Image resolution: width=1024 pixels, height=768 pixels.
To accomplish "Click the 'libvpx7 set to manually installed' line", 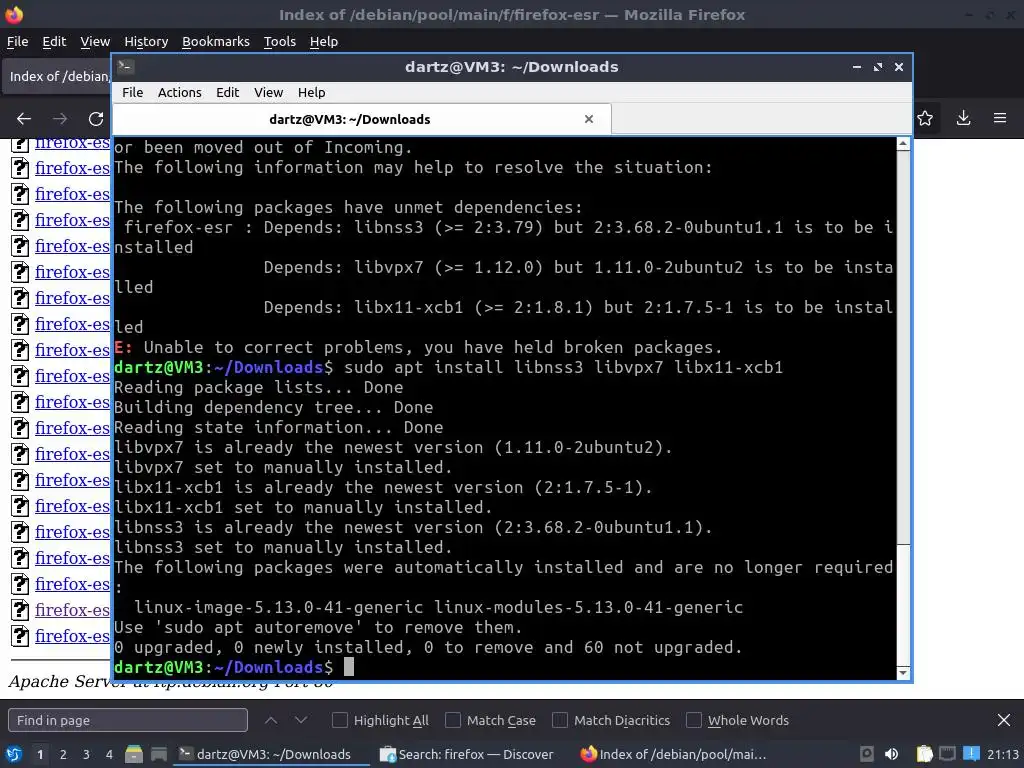I will [283, 467].
